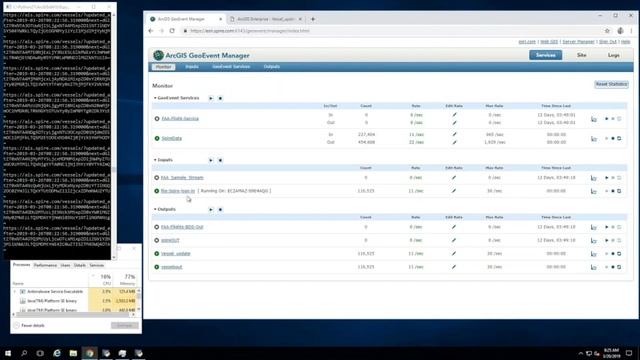640x360 pixels.
Task: Open a new browser tab
Action: (x=313, y=19)
